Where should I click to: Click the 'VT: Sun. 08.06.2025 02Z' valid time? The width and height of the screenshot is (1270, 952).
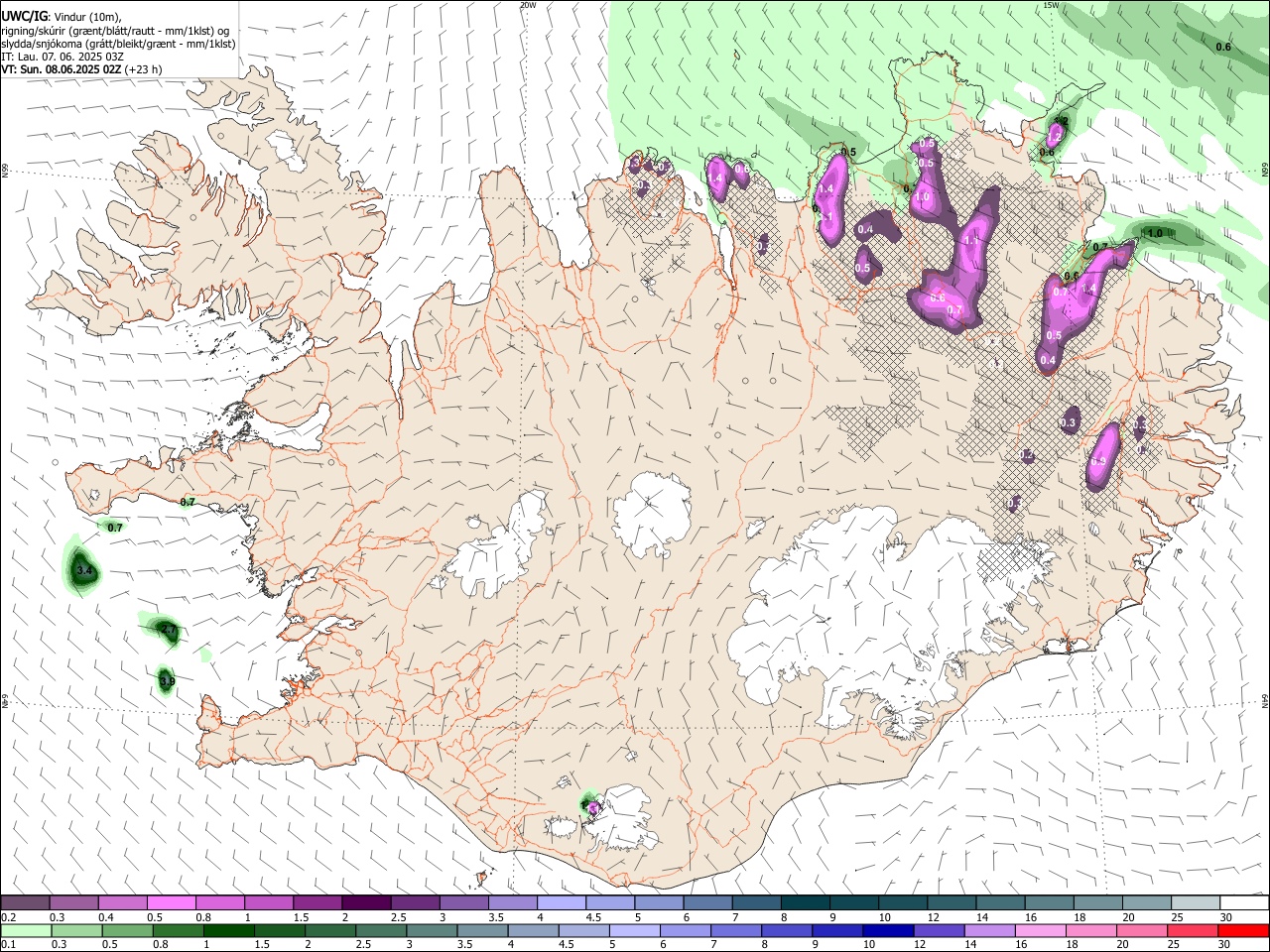[x=62, y=69]
